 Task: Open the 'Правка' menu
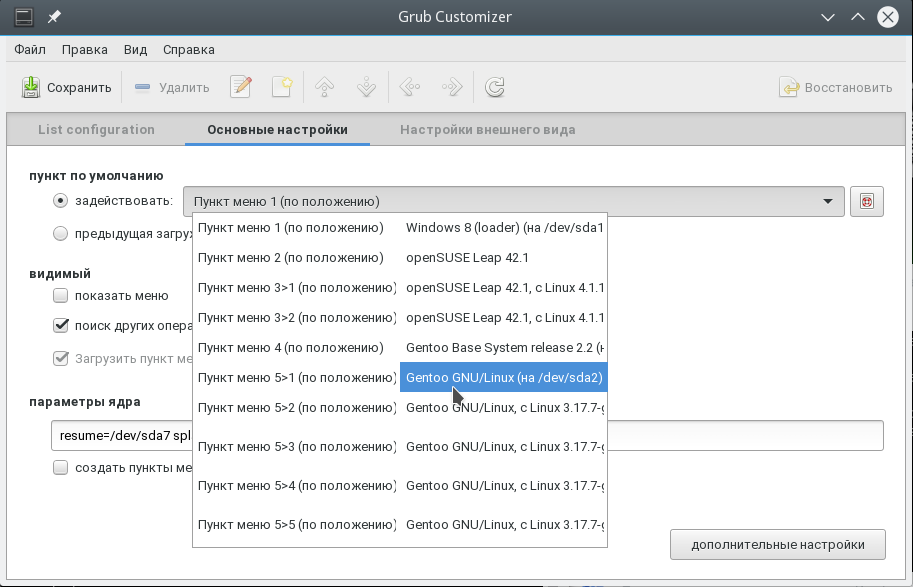pos(84,49)
